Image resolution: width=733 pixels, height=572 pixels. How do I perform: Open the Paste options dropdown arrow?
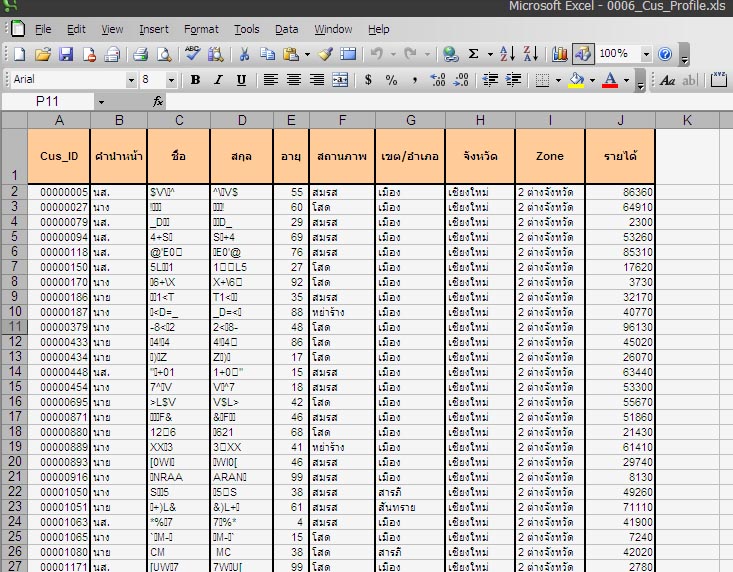pos(307,55)
